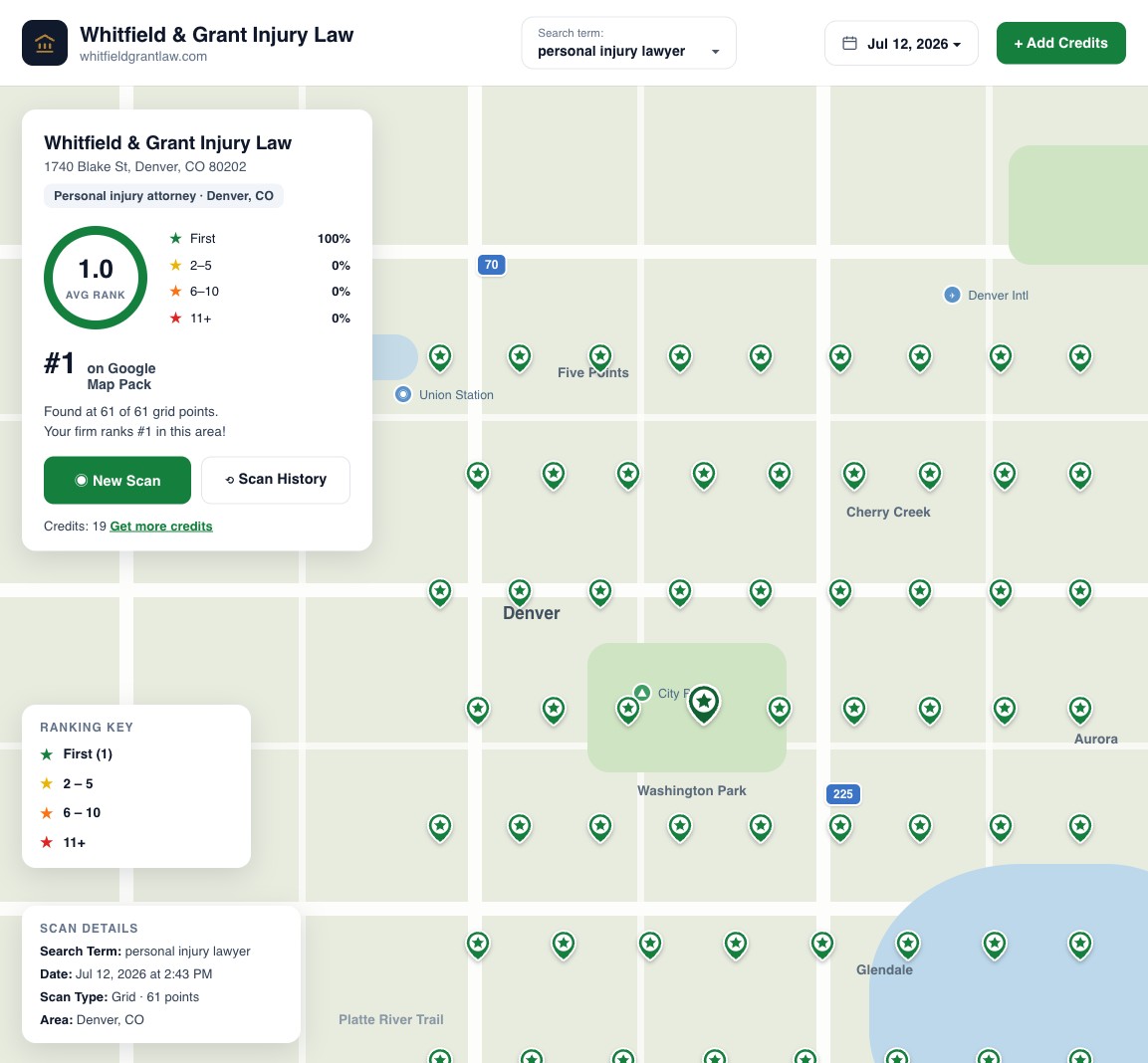Viewport: 1148px width, 1063px height.
Task: Click the Whitfield & Grant courthouse logo icon
Action: coord(45,43)
